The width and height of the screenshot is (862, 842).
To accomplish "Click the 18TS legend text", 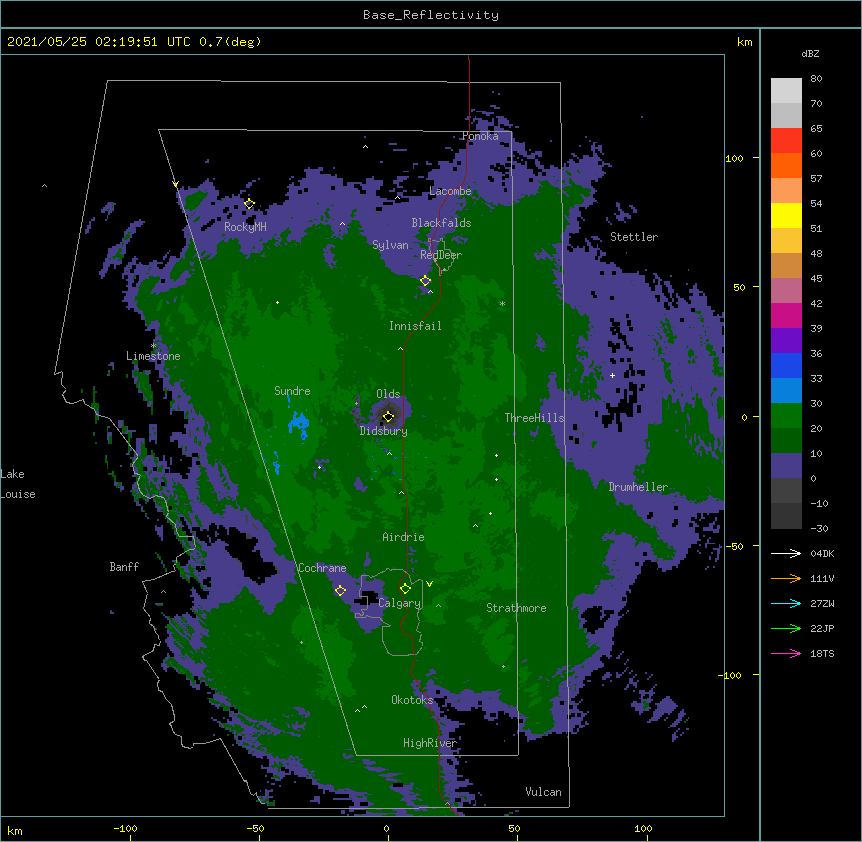I will pyautogui.click(x=822, y=653).
